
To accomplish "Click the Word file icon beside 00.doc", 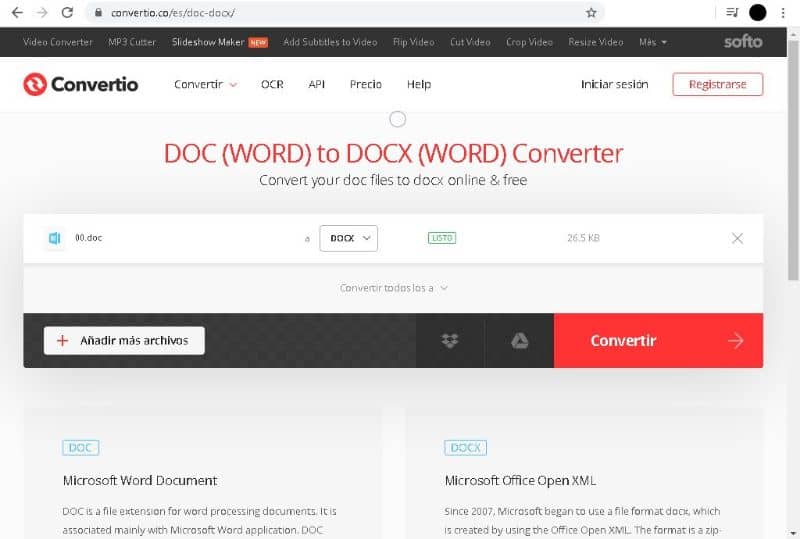I will [x=55, y=238].
